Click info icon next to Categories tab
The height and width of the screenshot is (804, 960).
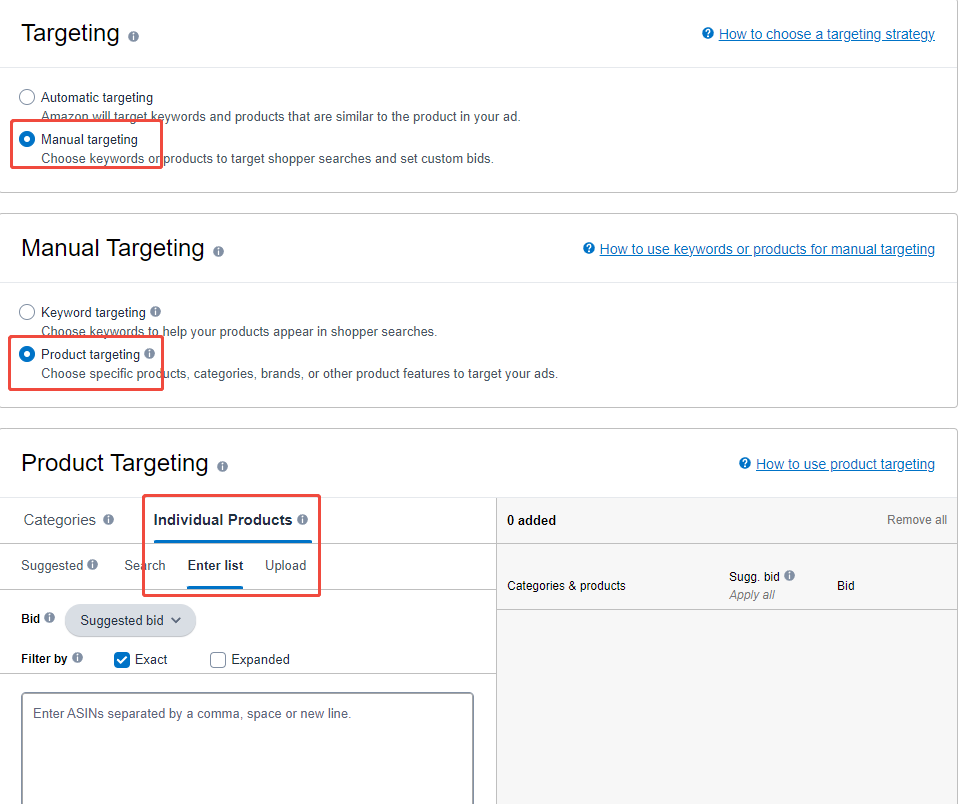[x=108, y=520]
